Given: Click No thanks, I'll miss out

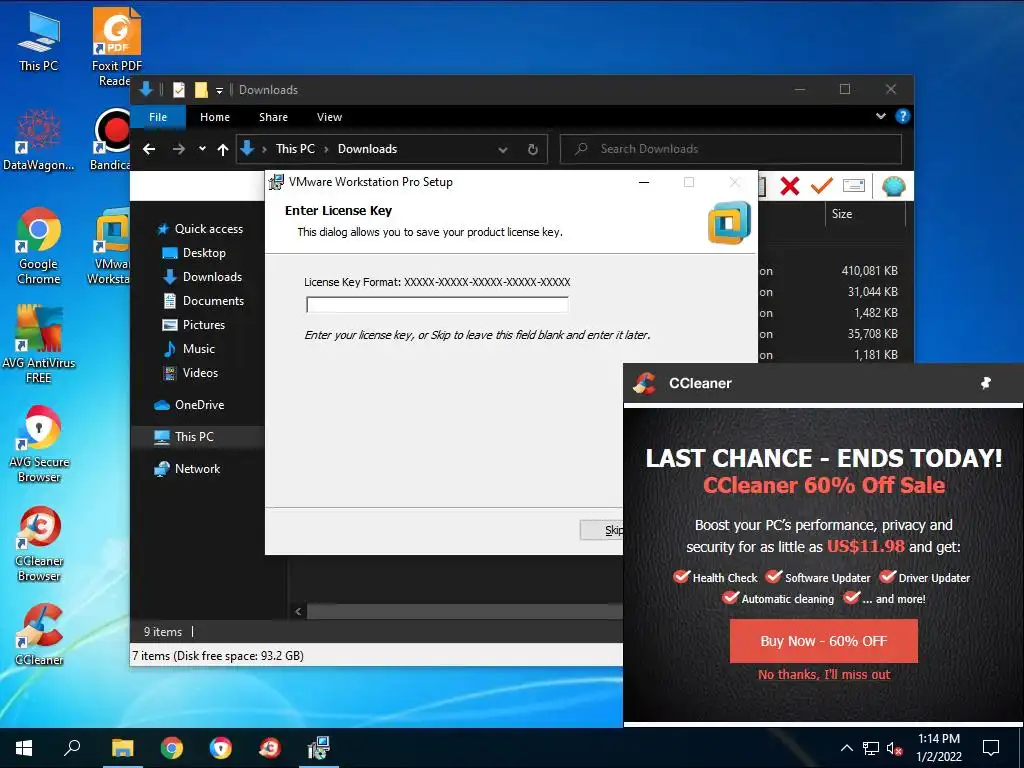Looking at the screenshot, I should [x=824, y=675].
